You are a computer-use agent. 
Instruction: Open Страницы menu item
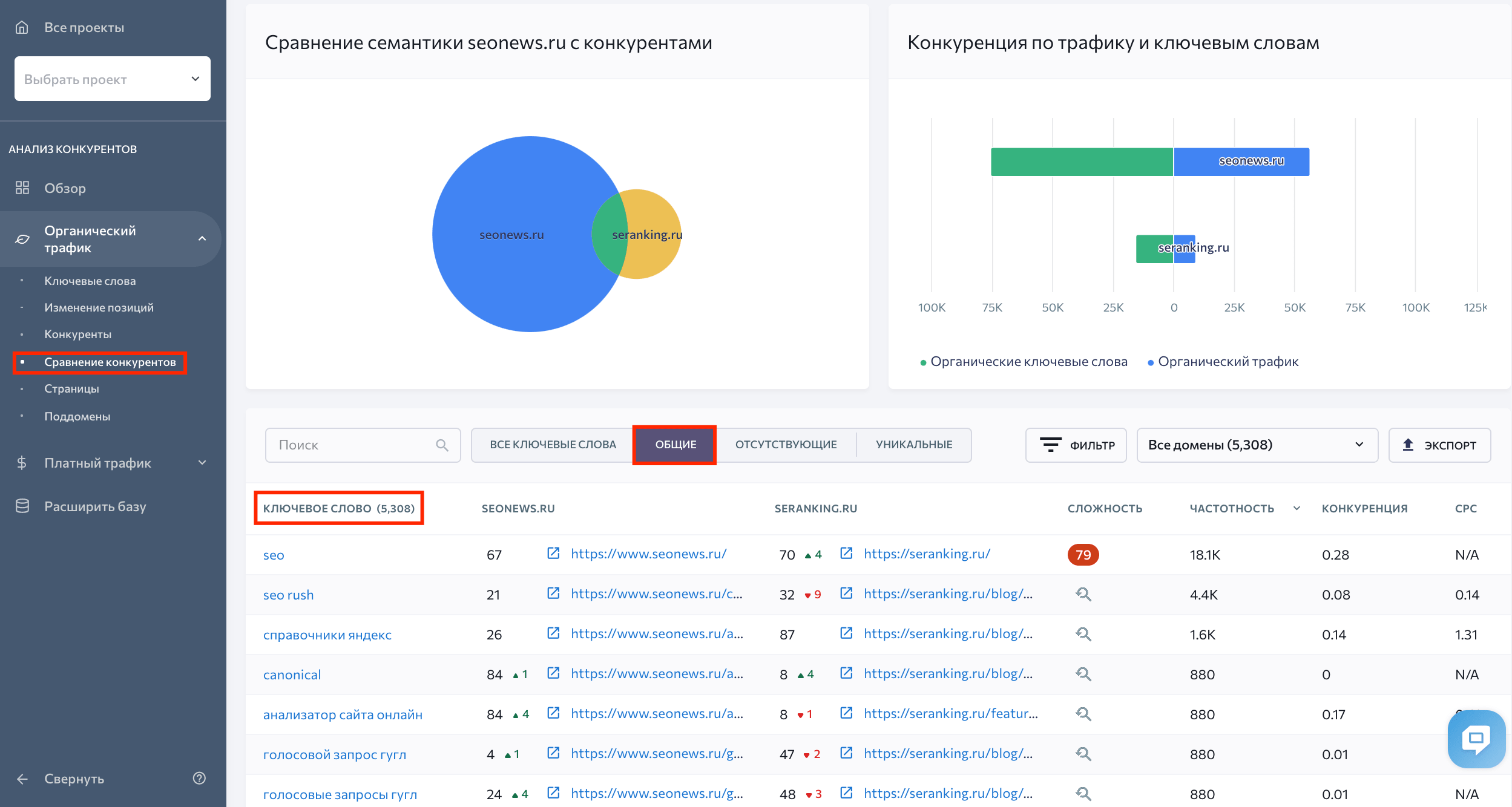71,388
